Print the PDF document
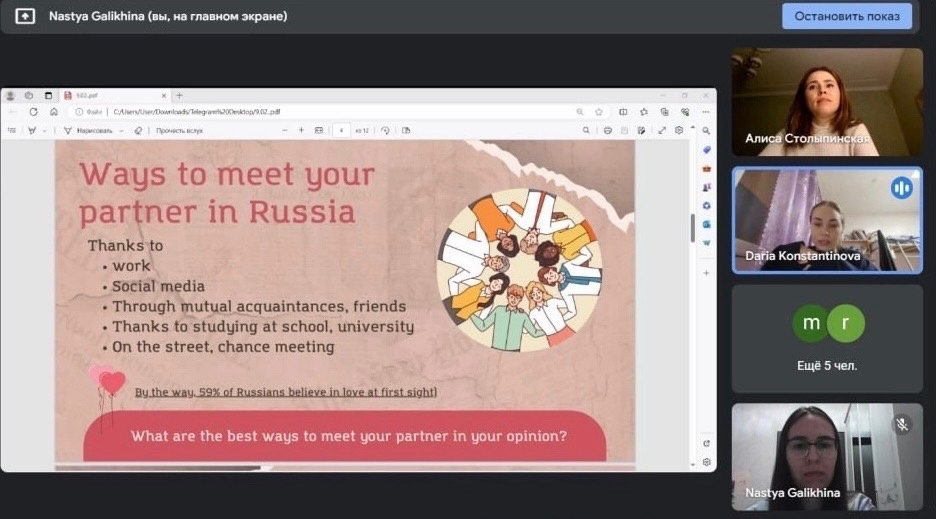The image size is (936, 519). [x=607, y=130]
